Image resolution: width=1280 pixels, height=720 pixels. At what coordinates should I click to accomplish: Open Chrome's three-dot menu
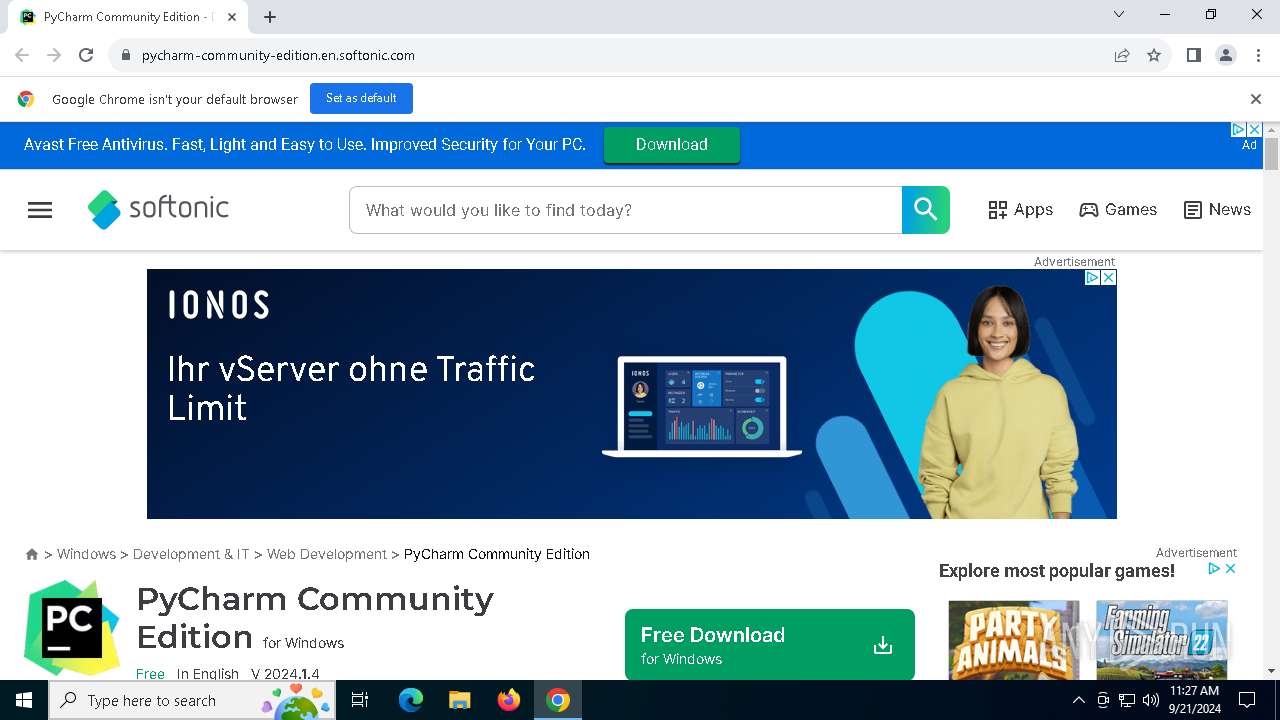pyautogui.click(x=1258, y=56)
